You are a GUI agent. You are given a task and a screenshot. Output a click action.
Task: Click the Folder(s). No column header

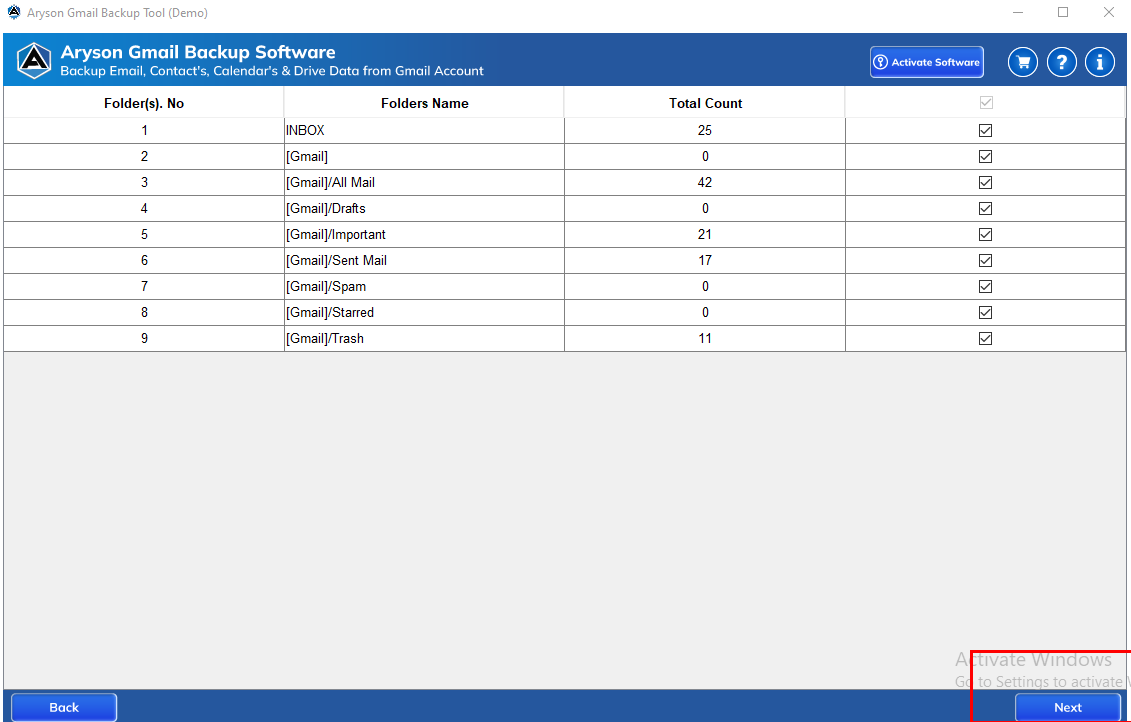pyautogui.click(x=144, y=103)
